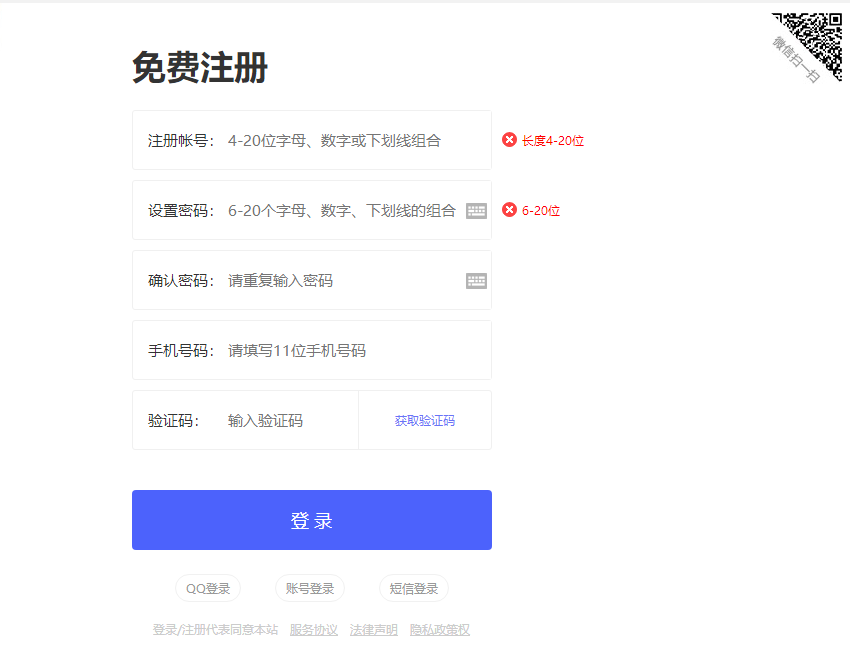The width and height of the screenshot is (850, 668).
Task: Switch to 账号登录 option
Action: tap(310, 589)
